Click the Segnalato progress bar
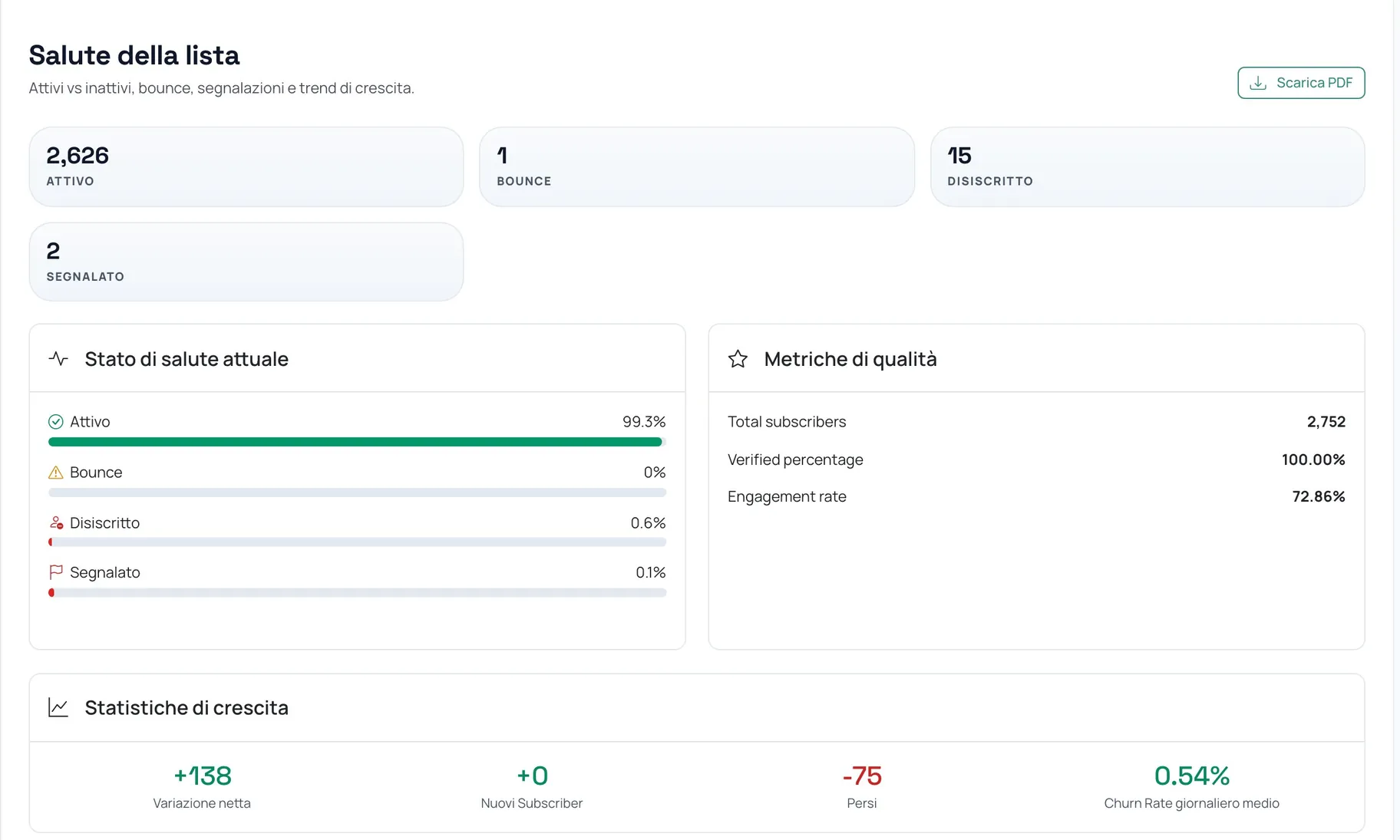 [x=357, y=593]
